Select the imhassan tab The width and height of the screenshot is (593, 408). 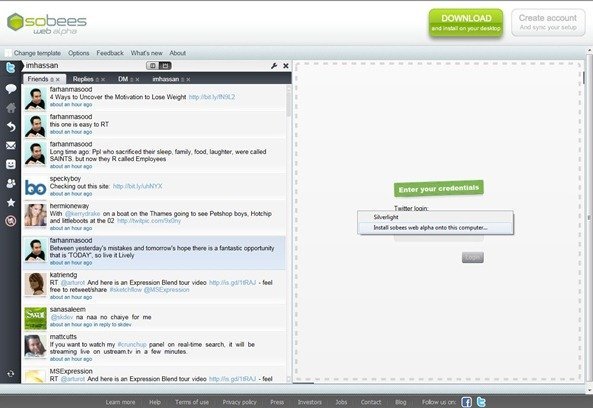(166, 79)
